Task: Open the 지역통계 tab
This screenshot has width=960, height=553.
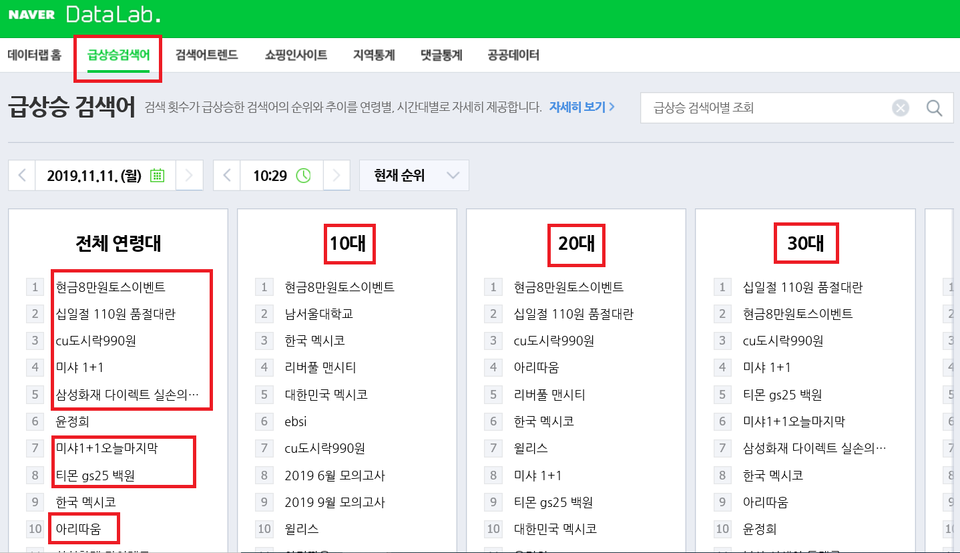Action: coord(373,55)
